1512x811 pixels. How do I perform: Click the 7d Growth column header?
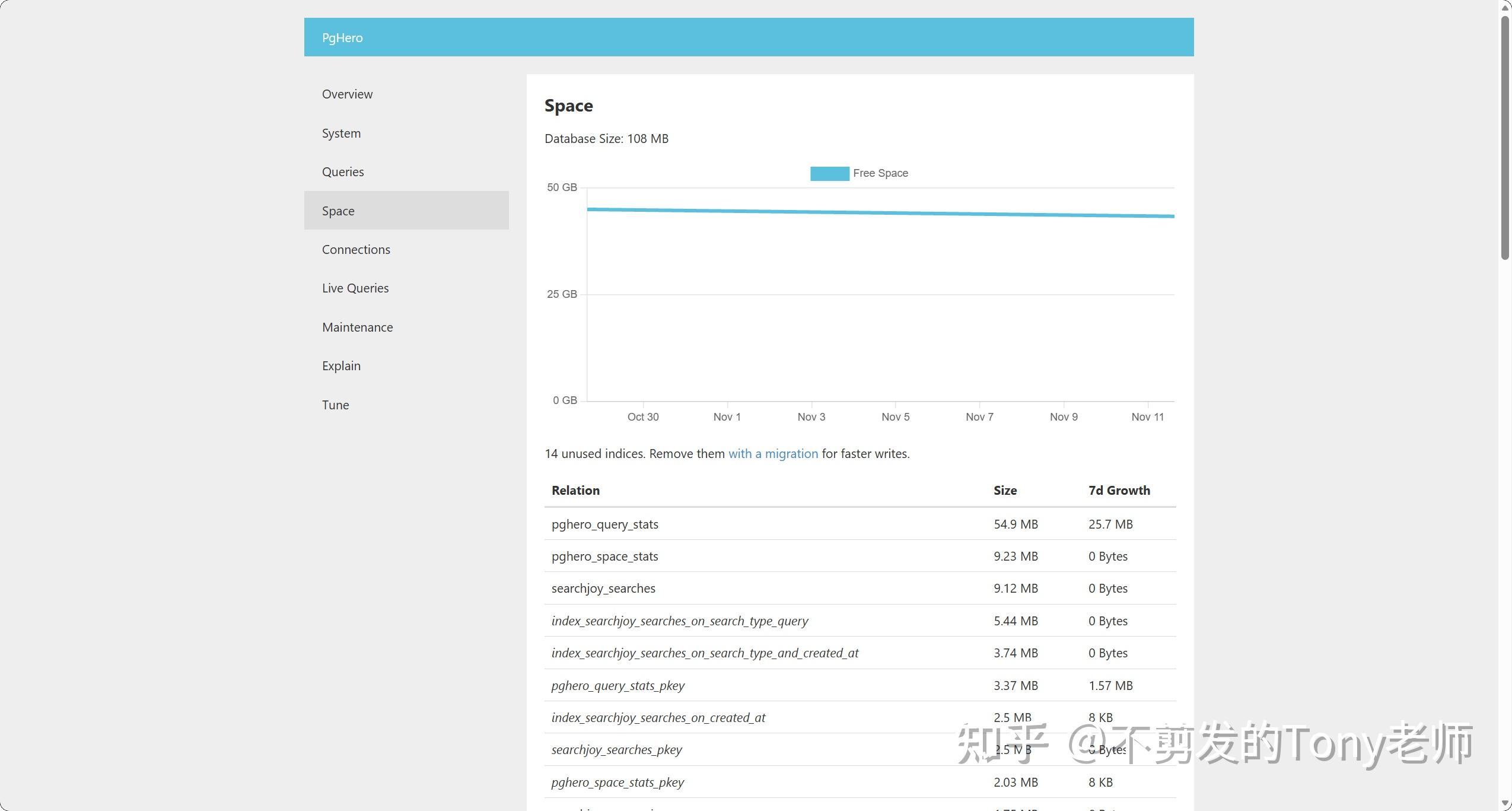tap(1119, 491)
